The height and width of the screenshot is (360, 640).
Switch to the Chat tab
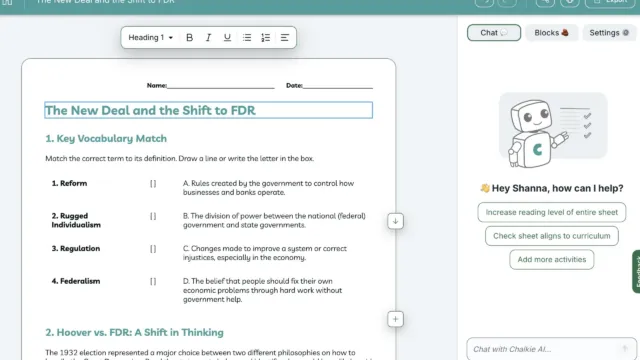tap(494, 33)
